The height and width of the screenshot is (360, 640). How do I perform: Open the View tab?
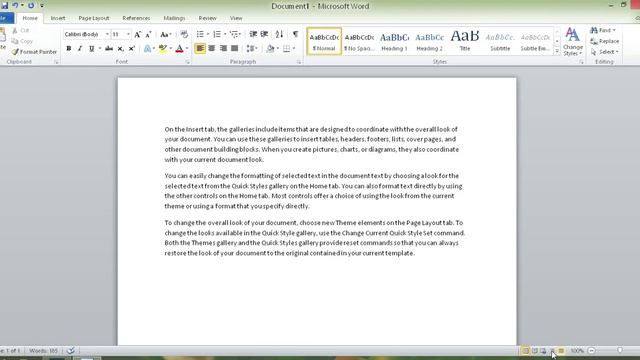pos(236,18)
